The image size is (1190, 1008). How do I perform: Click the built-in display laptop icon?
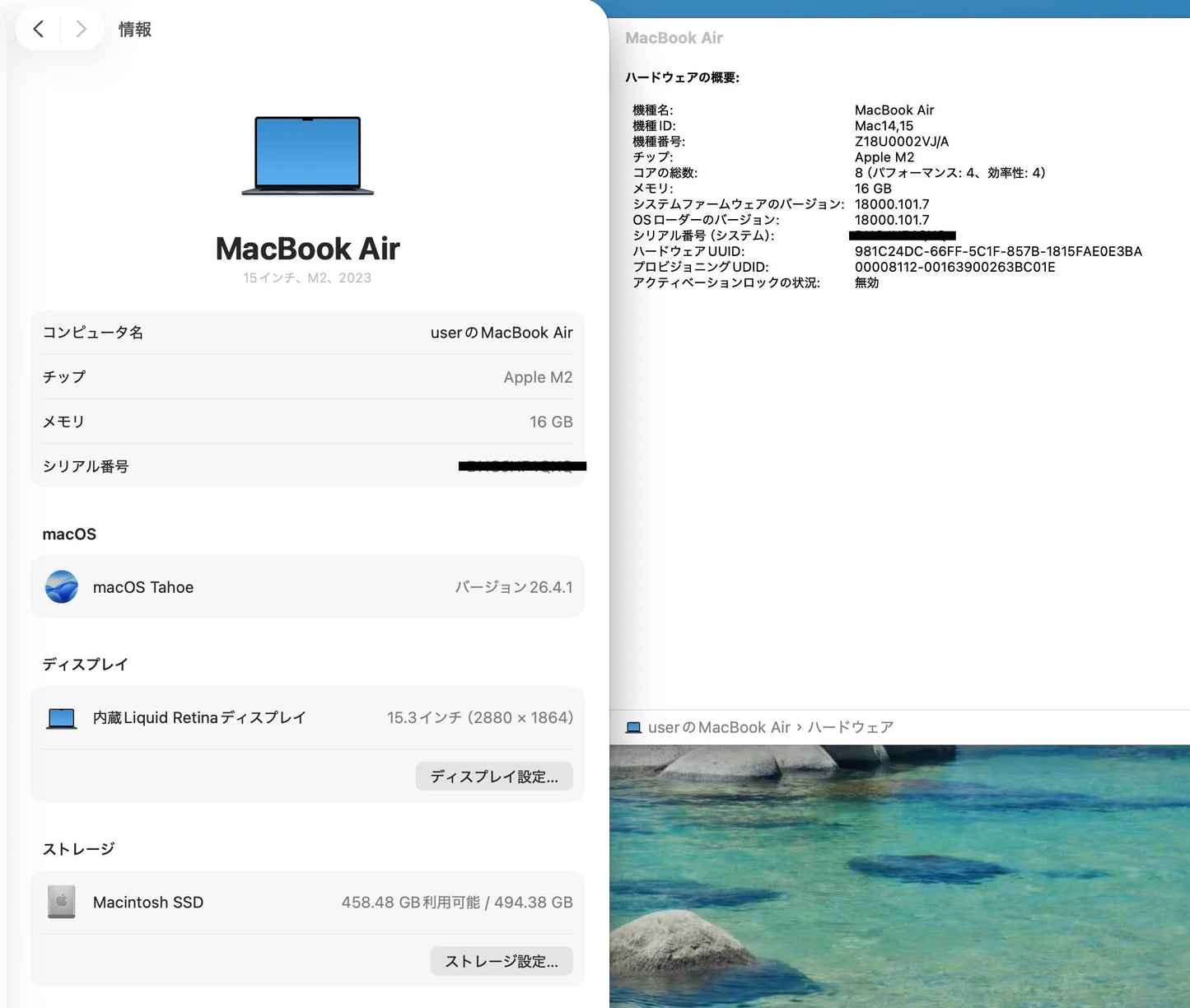point(62,718)
